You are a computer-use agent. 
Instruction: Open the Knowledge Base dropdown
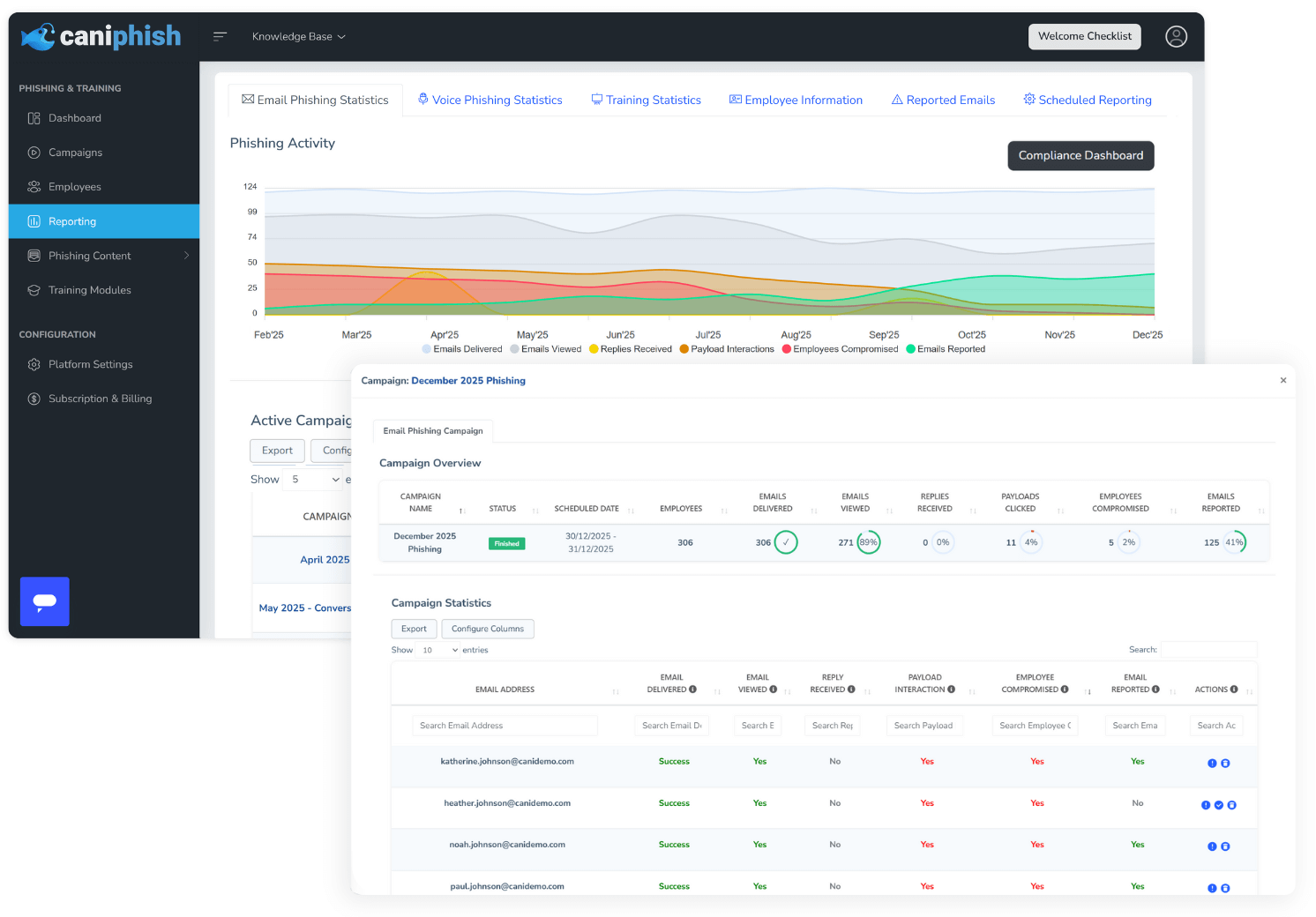[298, 36]
